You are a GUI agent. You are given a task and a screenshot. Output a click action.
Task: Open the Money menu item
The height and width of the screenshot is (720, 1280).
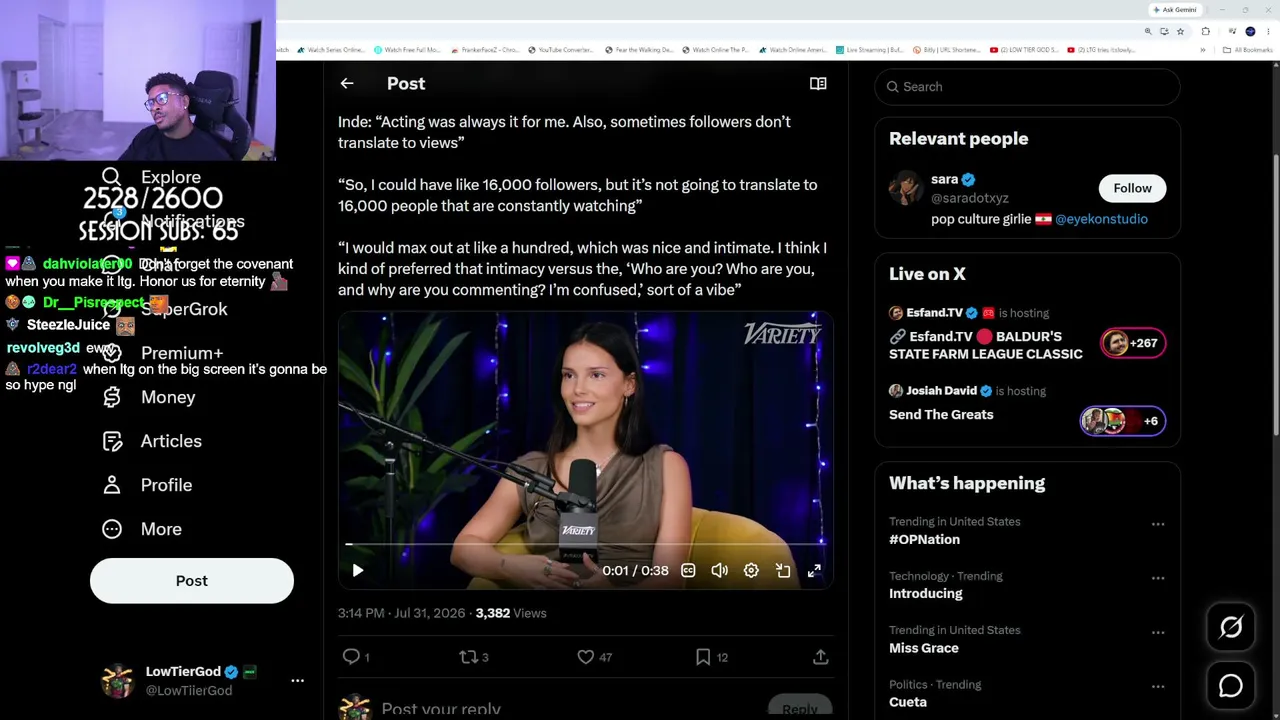coord(149,397)
